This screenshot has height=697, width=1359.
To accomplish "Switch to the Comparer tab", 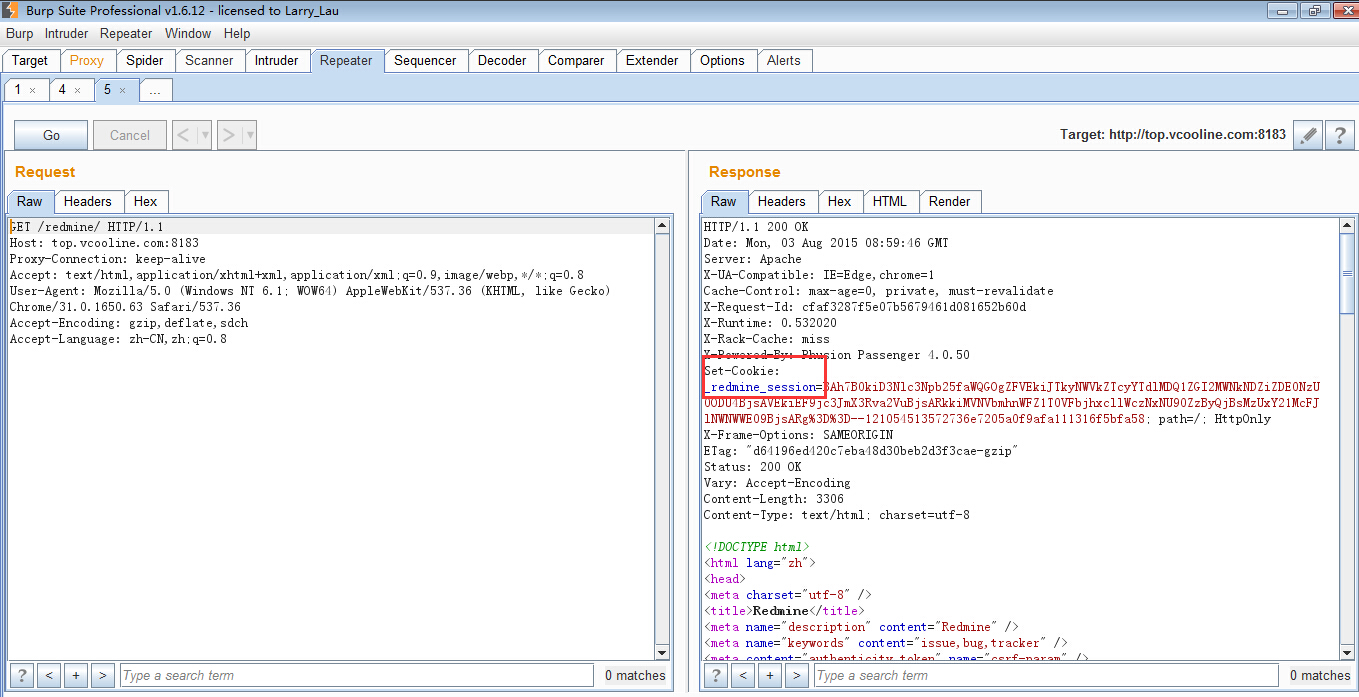I will click(x=576, y=60).
